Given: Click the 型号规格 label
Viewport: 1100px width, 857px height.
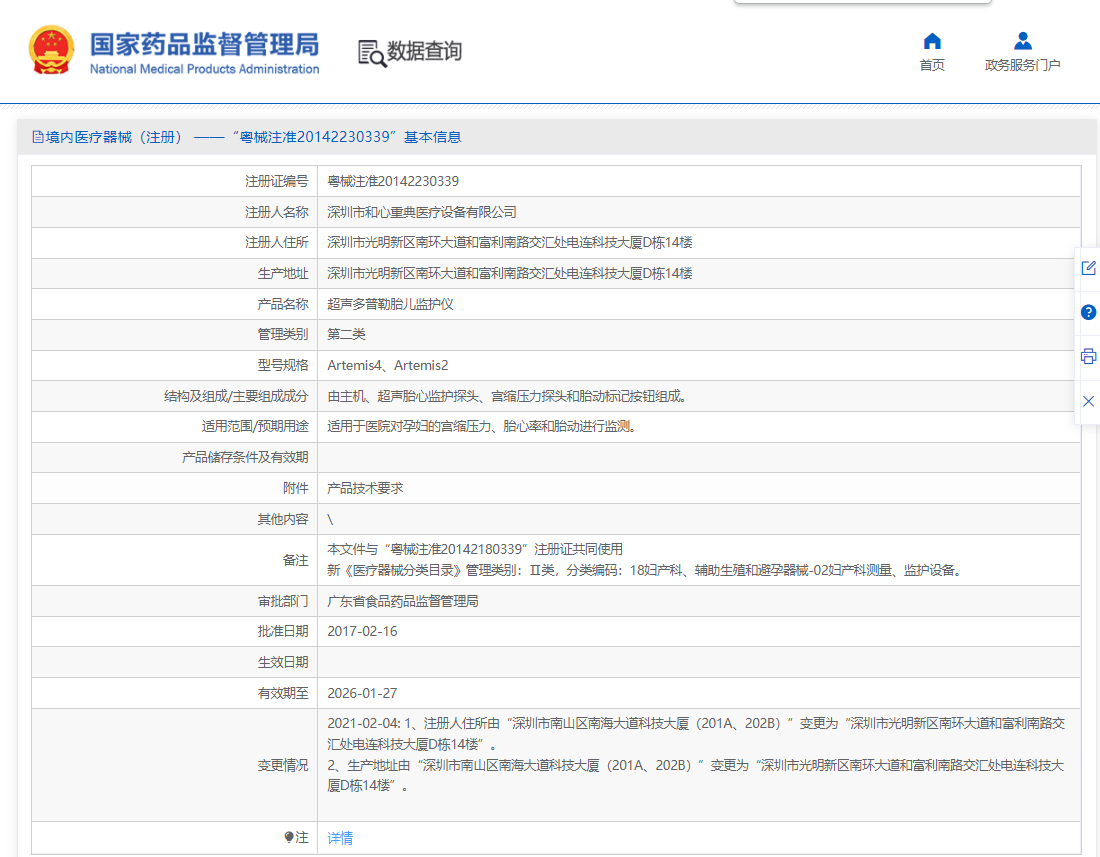Looking at the screenshot, I should pyautogui.click(x=283, y=365).
